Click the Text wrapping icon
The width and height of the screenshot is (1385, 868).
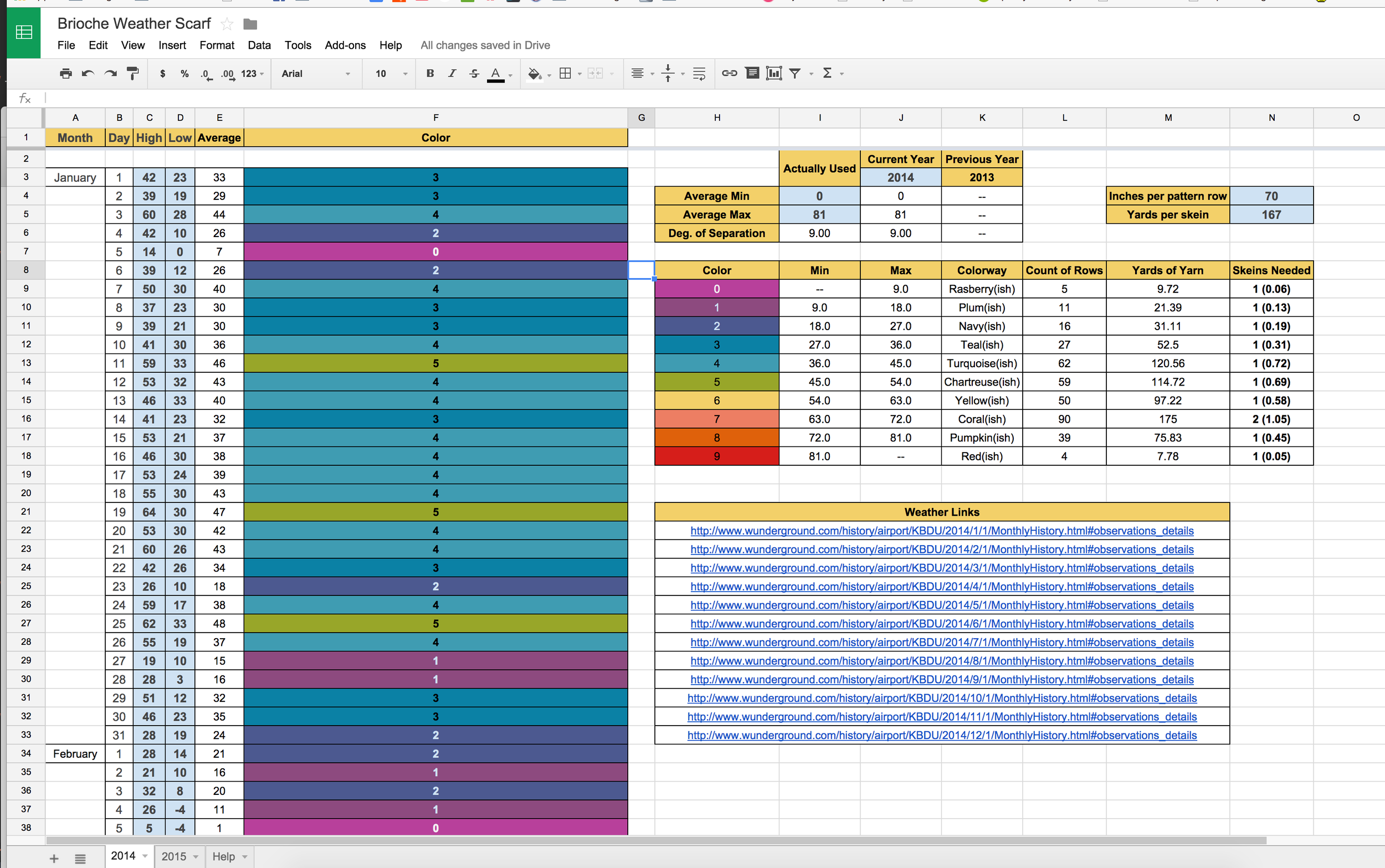[x=699, y=74]
